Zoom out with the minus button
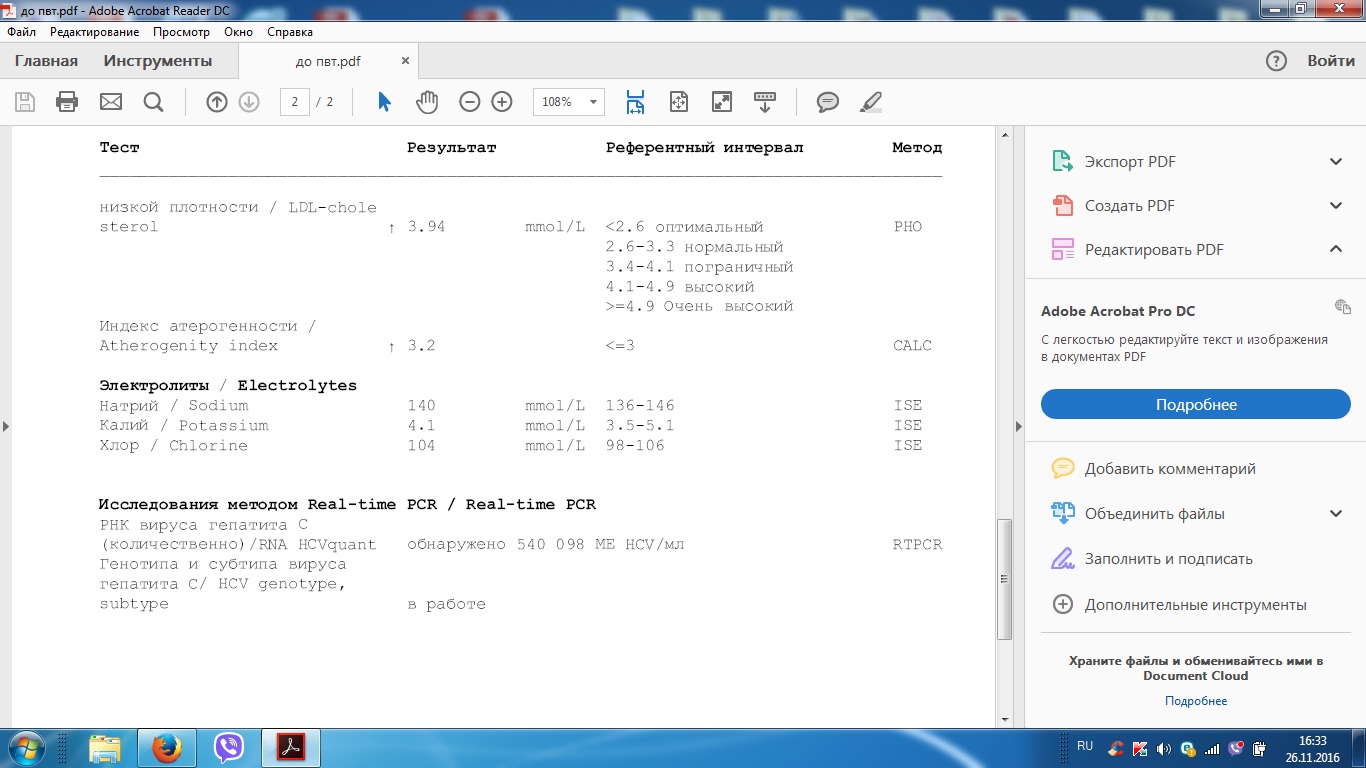Screen dimensions: 1366x768 click(470, 102)
